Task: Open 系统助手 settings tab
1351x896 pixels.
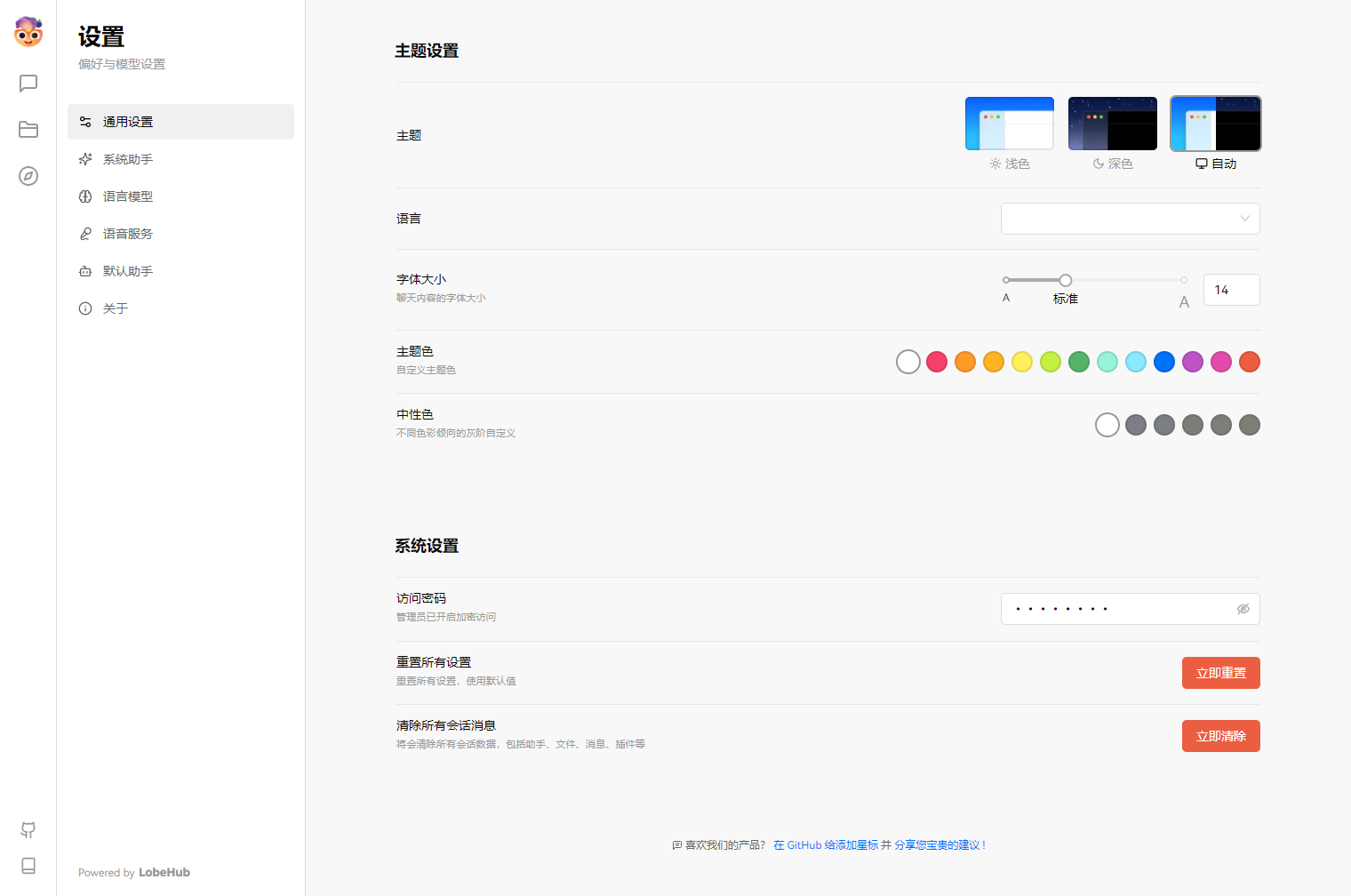Action: click(x=128, y=159)
